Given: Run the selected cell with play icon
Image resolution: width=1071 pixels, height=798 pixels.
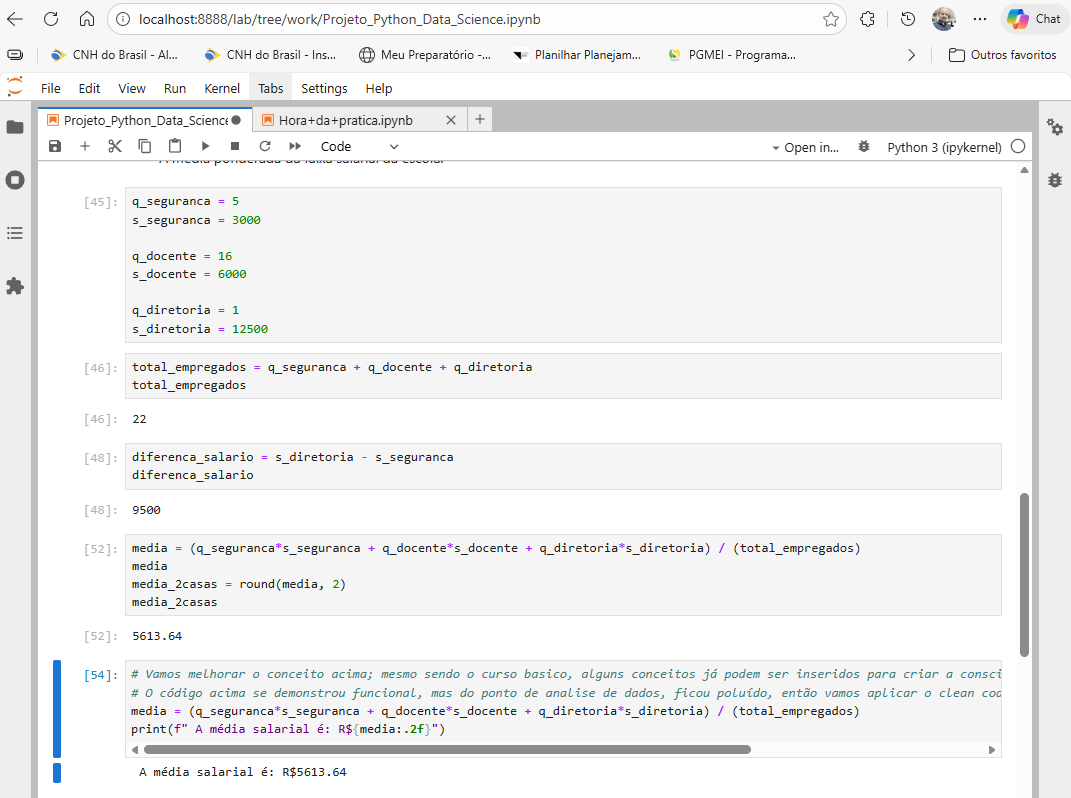Looking at the screenshot, I should click(205, 146).
